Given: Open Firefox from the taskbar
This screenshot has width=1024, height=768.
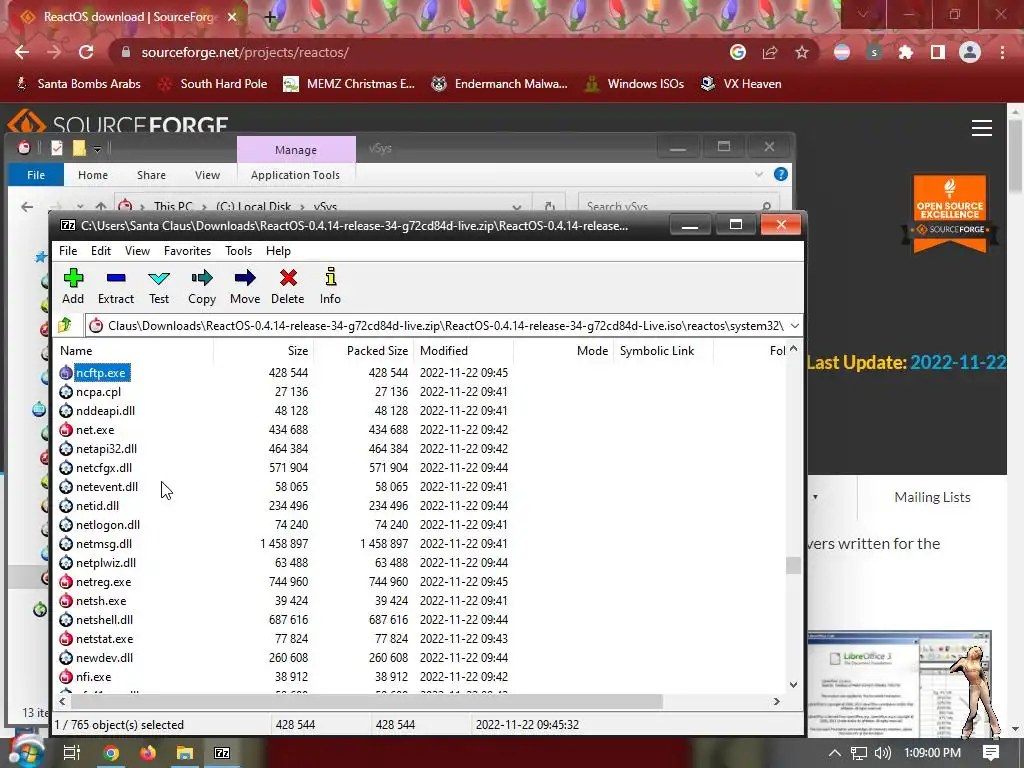Looking at the screenshot, I should coord(148,753).
